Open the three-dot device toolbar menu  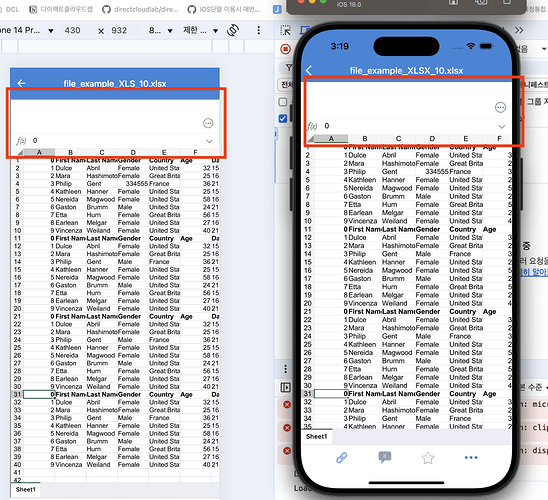tap(259, 30)
